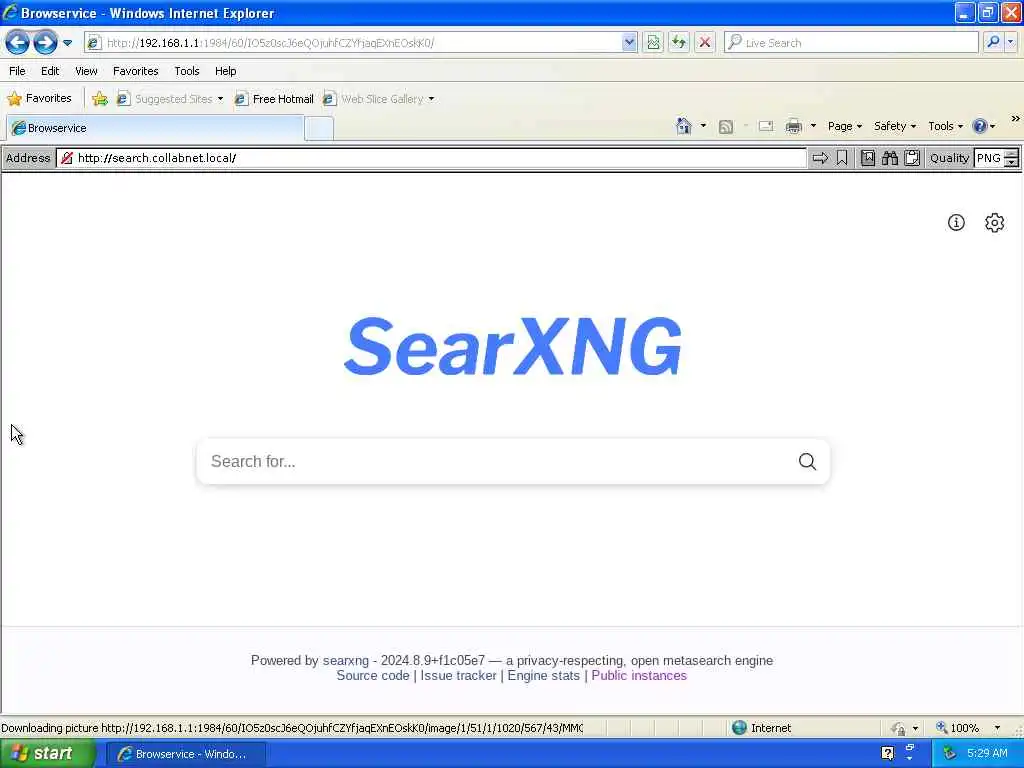Screen dimensions: 1024x768
Task: Expand the IE address bar URL dropdown
Action: (x=629, y=43)
